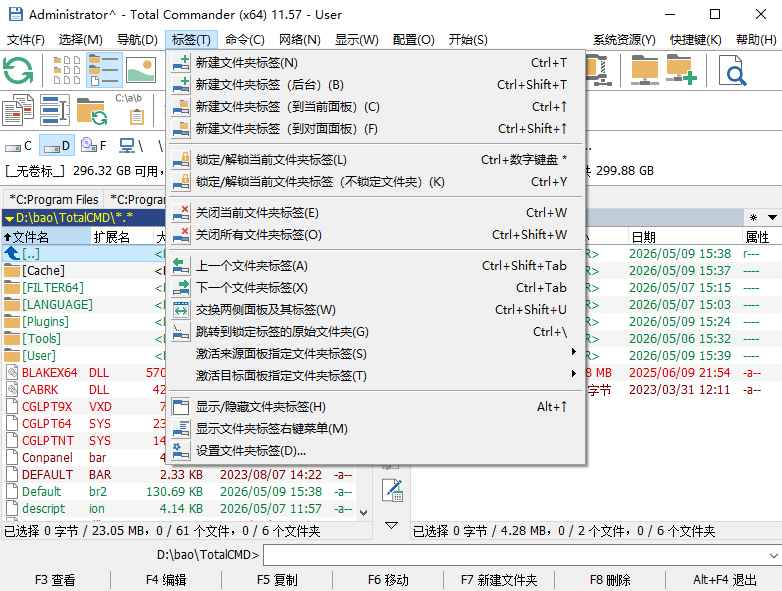Screen dimensions: 782x591
Task: Select the *C:Program Files folder tab
Action: [x=53, y=199]
